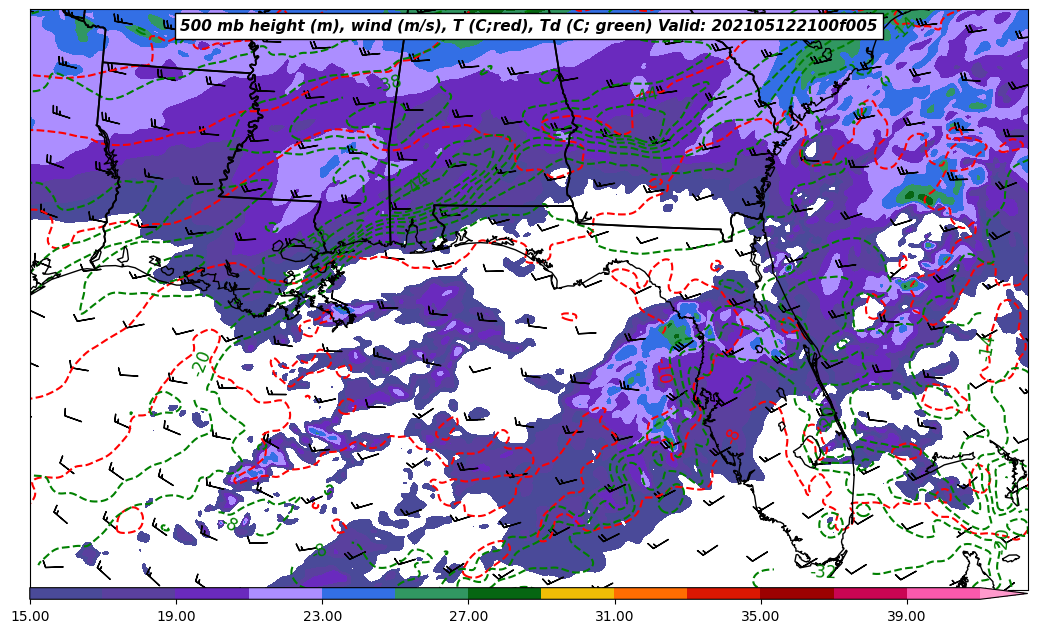Screen dimensions: 1037x633
Task: Select the 35.00 colorbar tick label
Action: pos(760,616)
